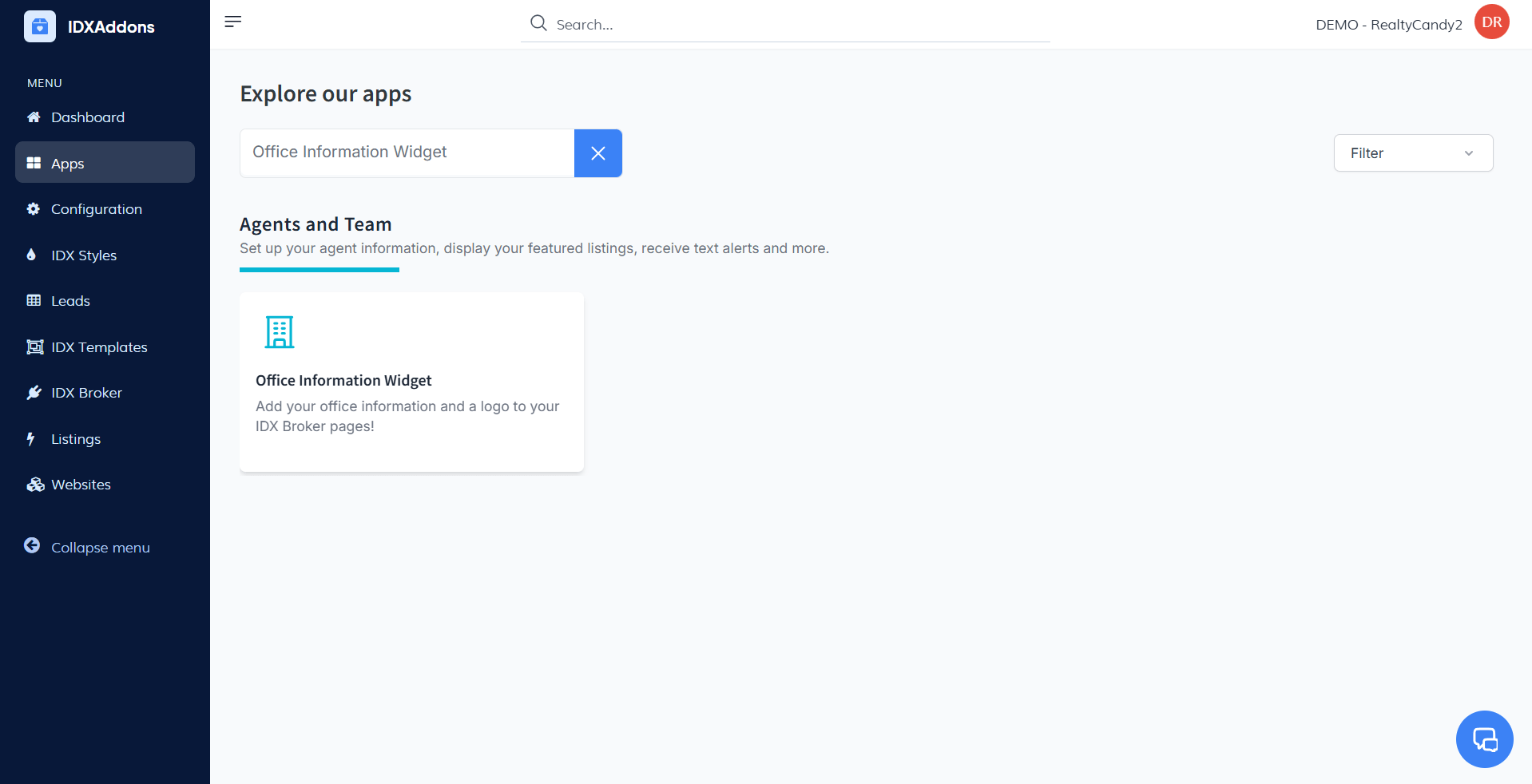Go to Listings page
The height and width of the screenshot is (784, 1532).
click(76, 439)
